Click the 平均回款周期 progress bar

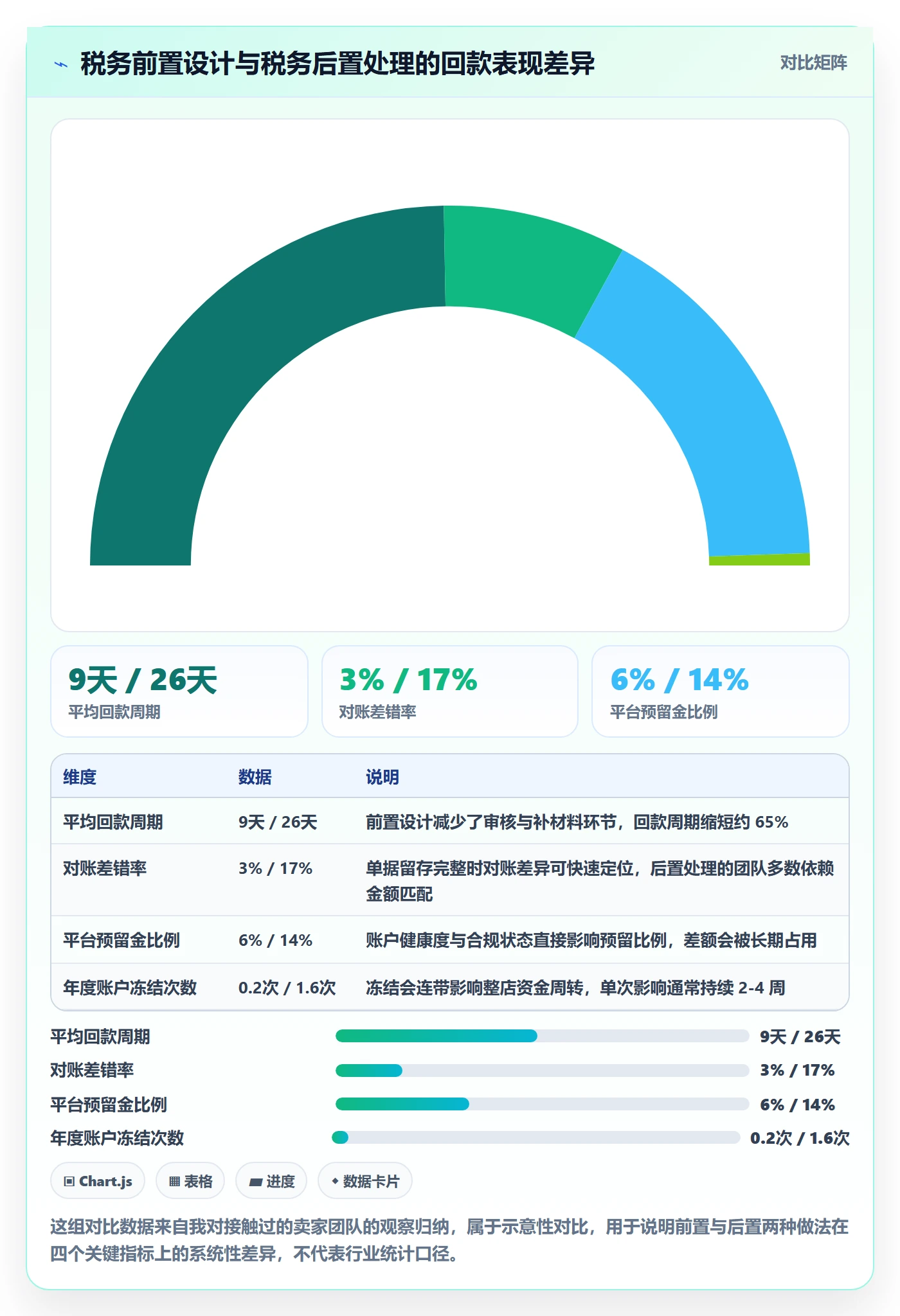(543, 1036)
